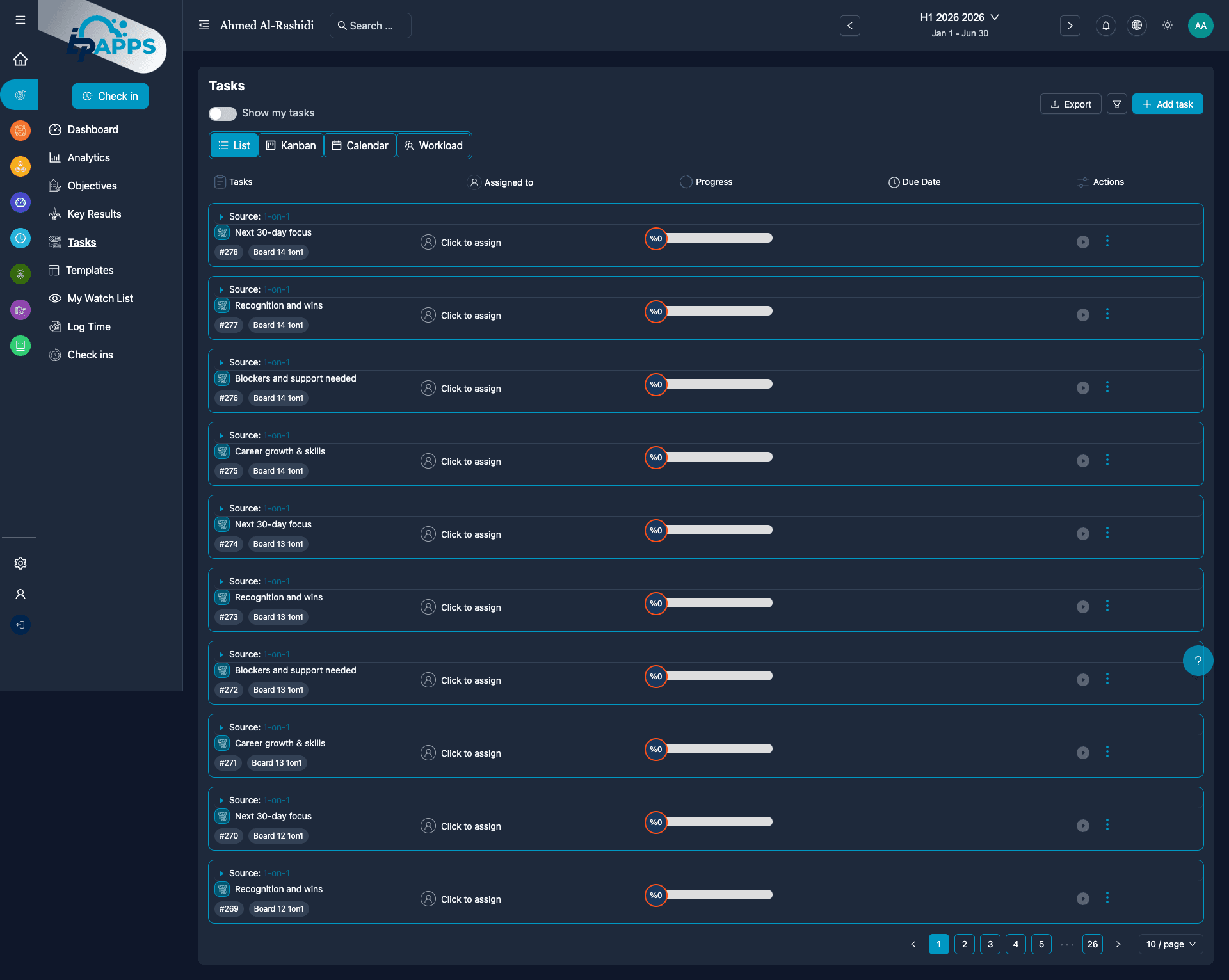The height and width of the screenshot is (980, 1229).
Task: Toggle the Show my tasks switch
Action: tap(222, 113)
